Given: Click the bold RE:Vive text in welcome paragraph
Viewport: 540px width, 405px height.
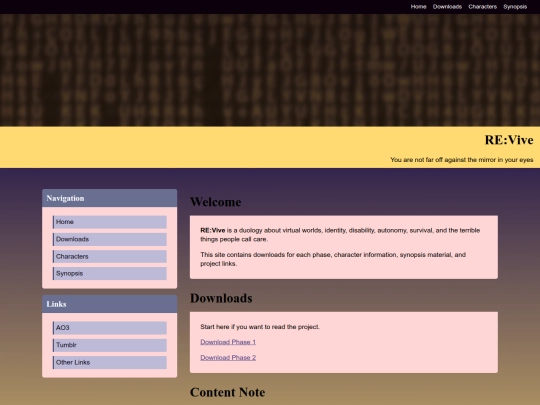Looking at the screenshot, I should [212, 230].
